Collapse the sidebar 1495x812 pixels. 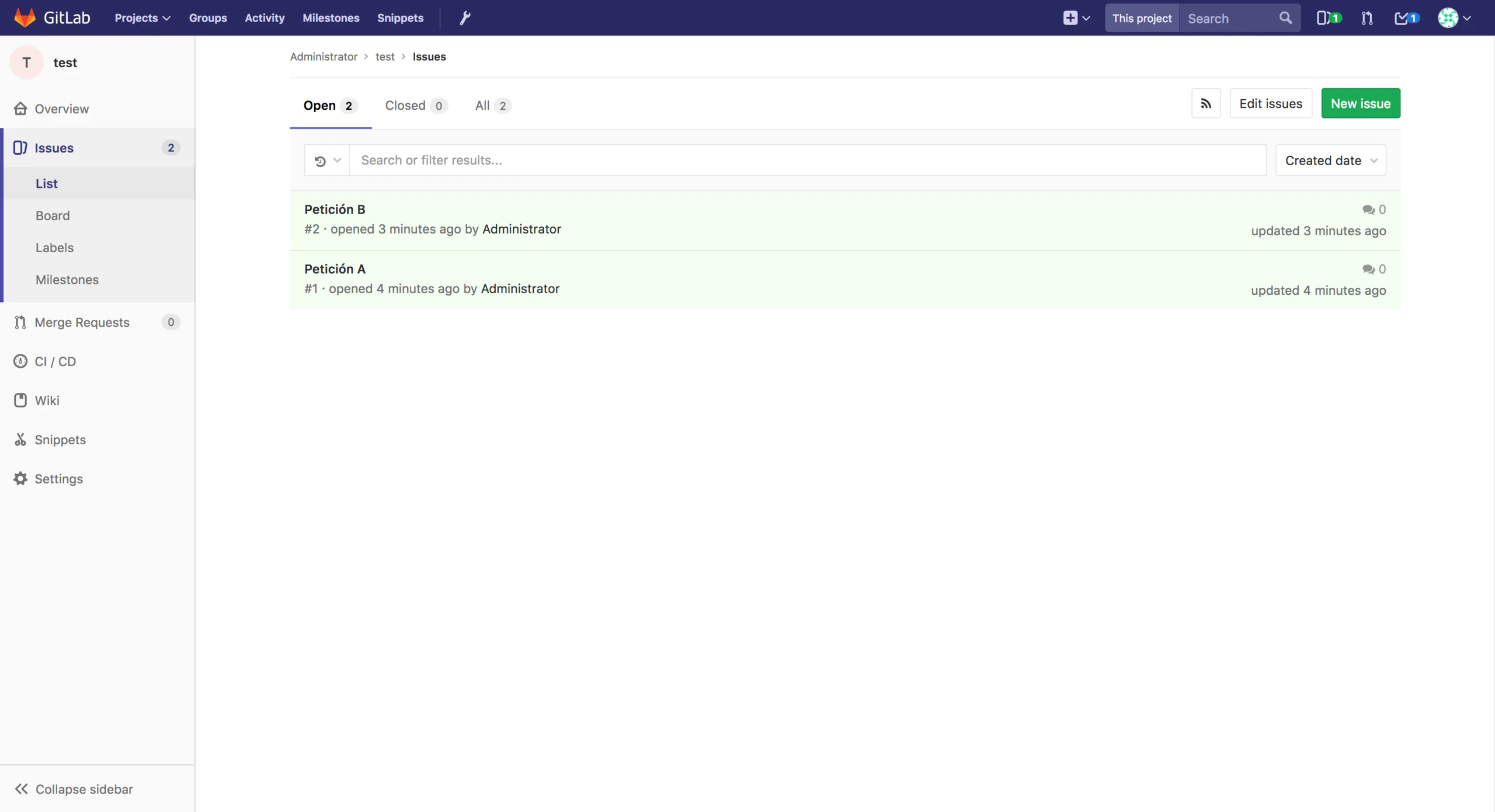(74, 789)
